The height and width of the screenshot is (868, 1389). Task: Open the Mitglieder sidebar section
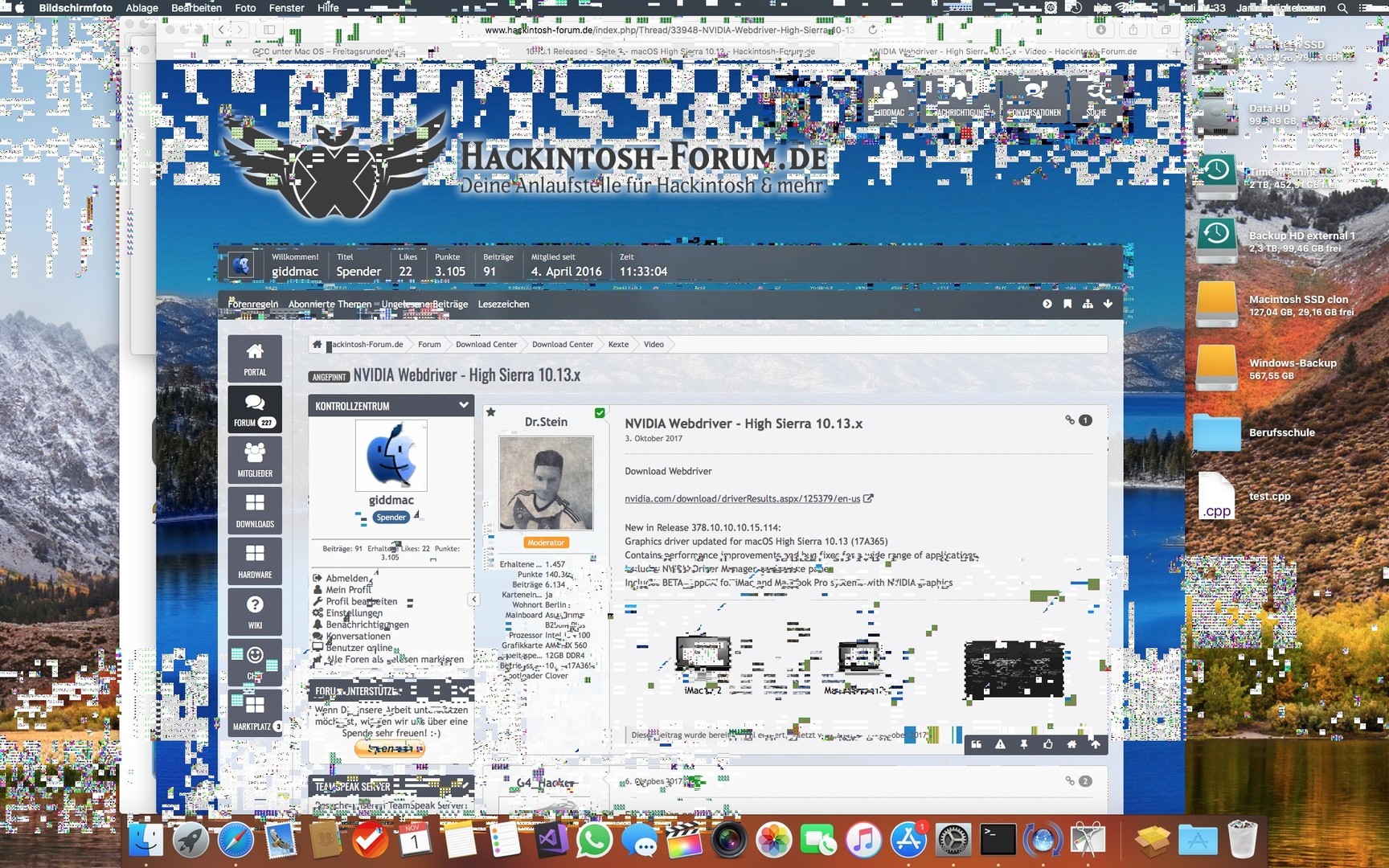(255, 460)
